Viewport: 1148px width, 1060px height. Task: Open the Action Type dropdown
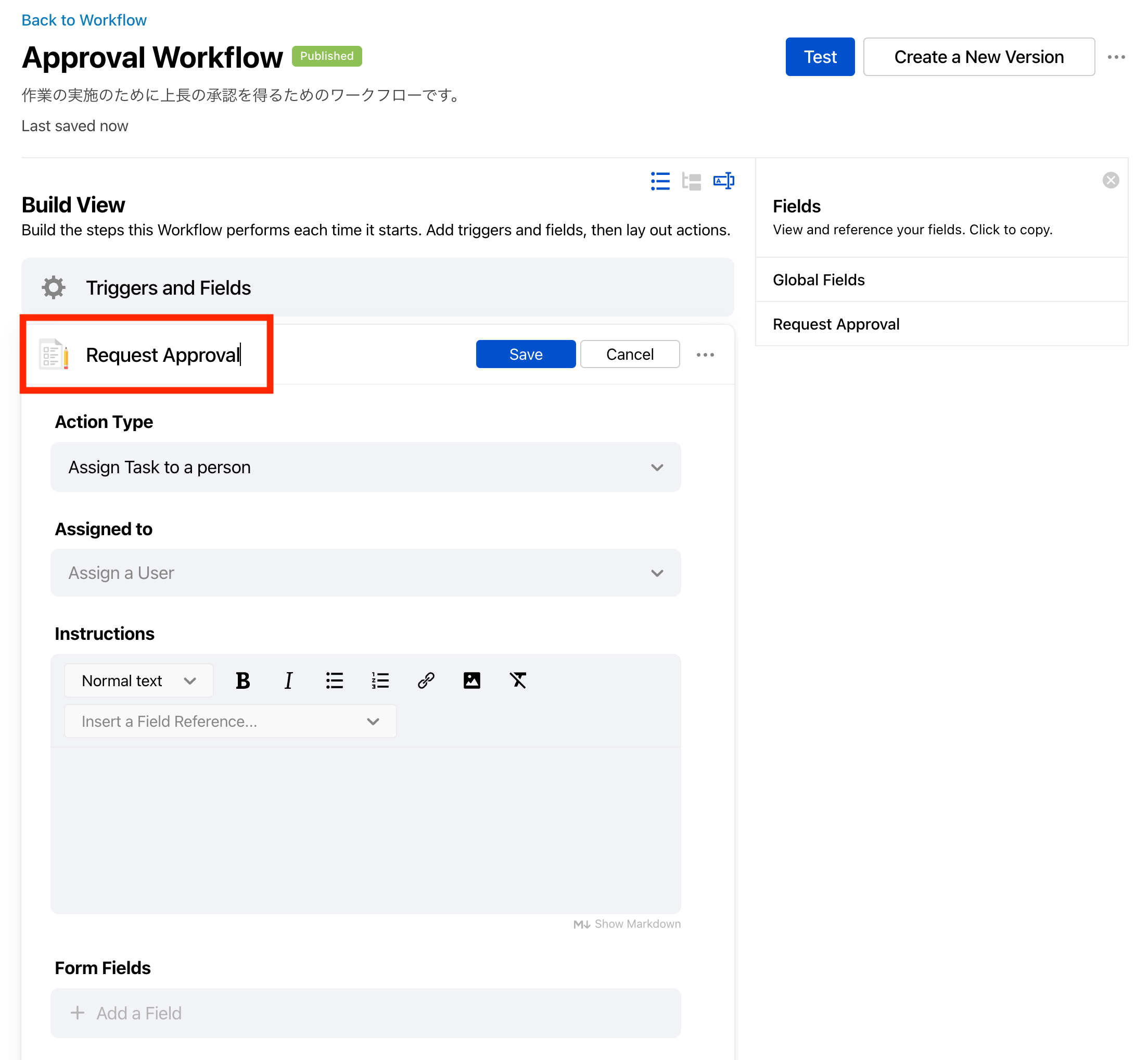pyautogui.click(x=366, y=467)
